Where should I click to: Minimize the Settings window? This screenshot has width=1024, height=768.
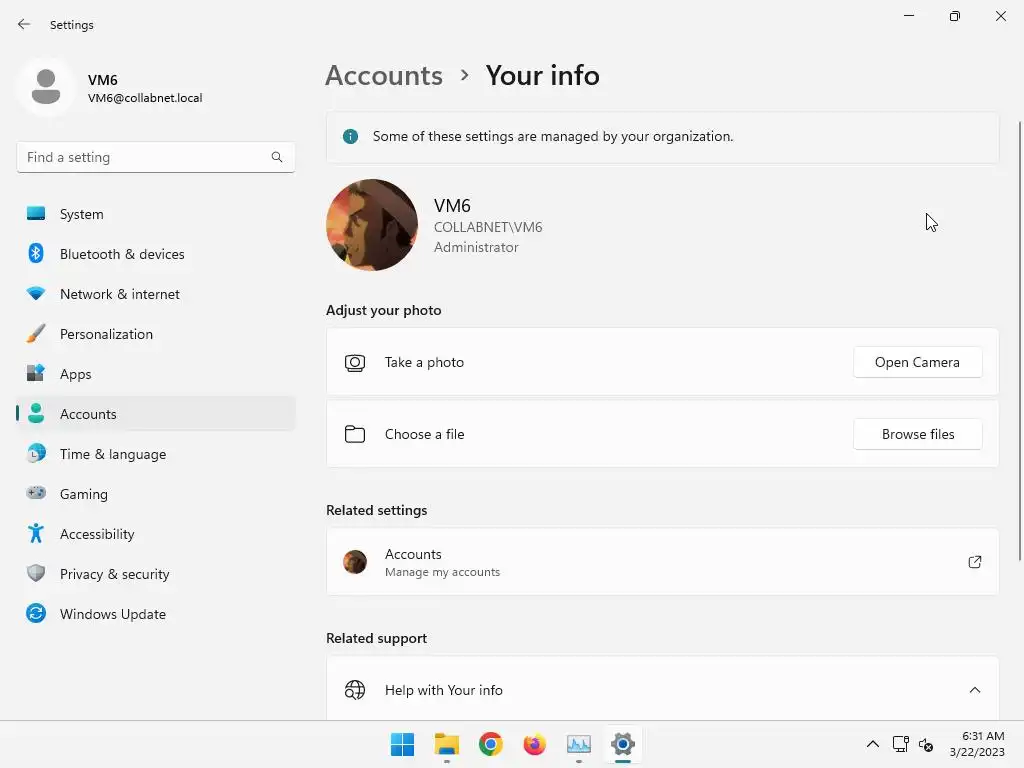908,16
